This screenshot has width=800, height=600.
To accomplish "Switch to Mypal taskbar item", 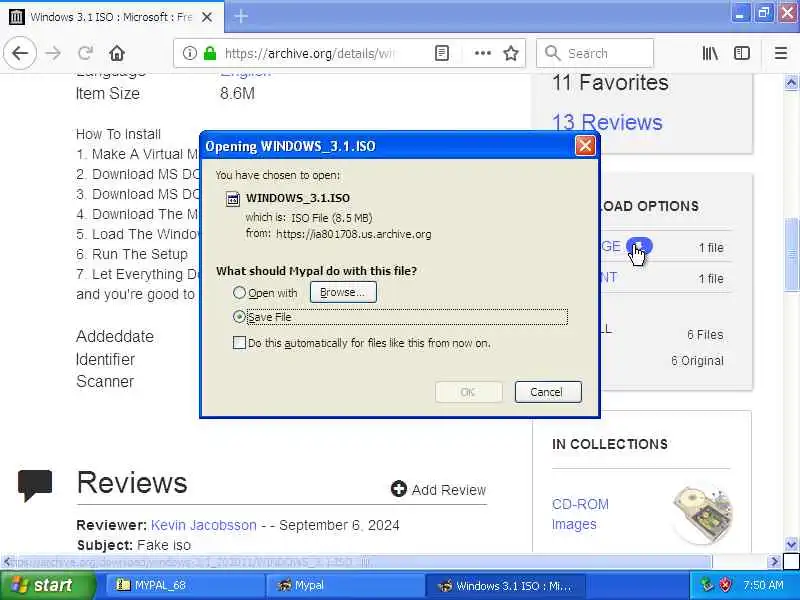I will pos(344,585).
